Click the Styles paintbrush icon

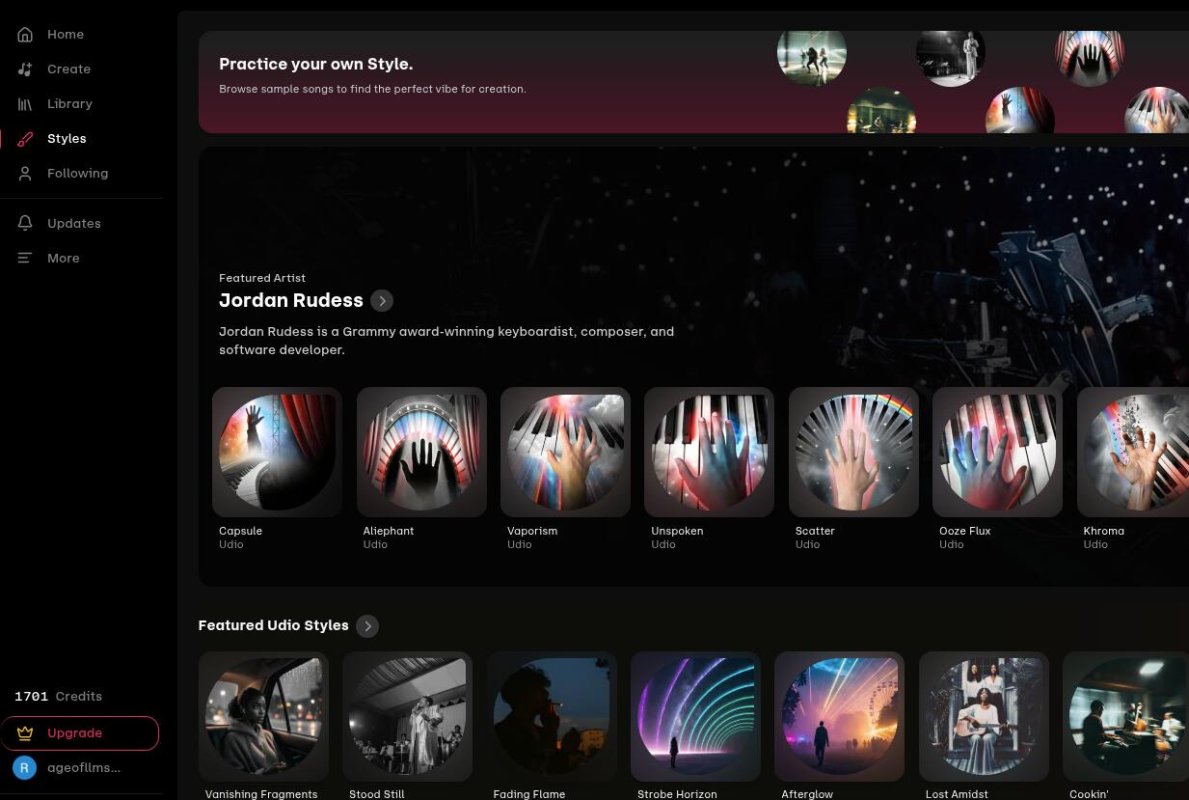[24, 138]
